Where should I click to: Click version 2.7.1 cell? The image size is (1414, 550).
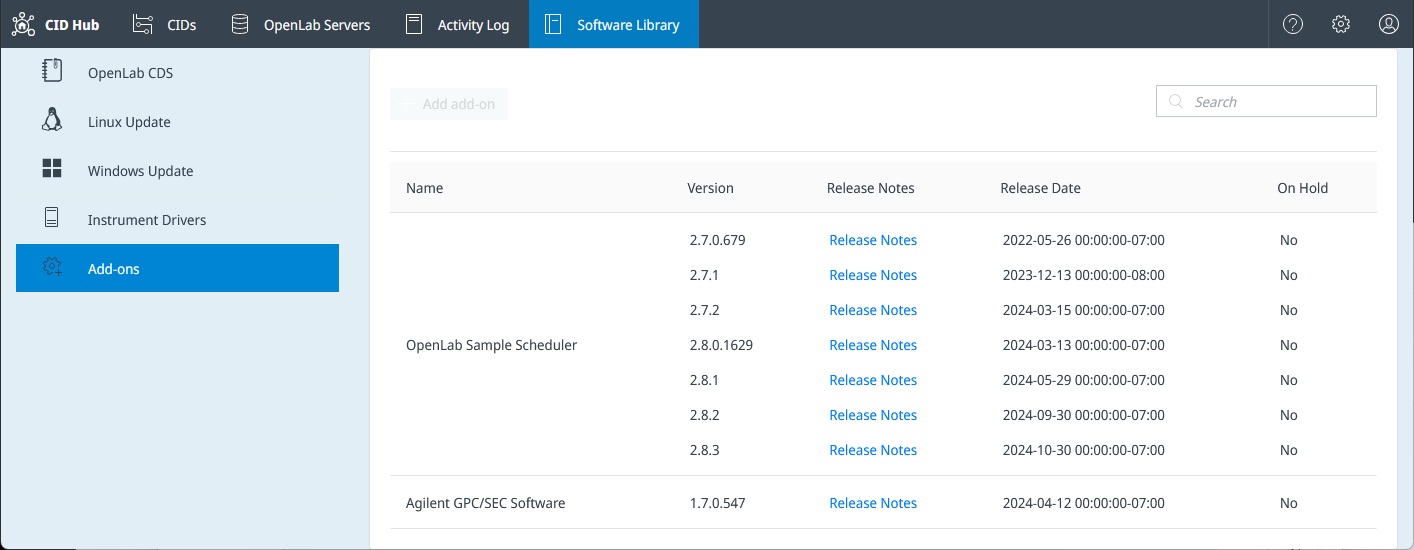(x=704, y=275)
